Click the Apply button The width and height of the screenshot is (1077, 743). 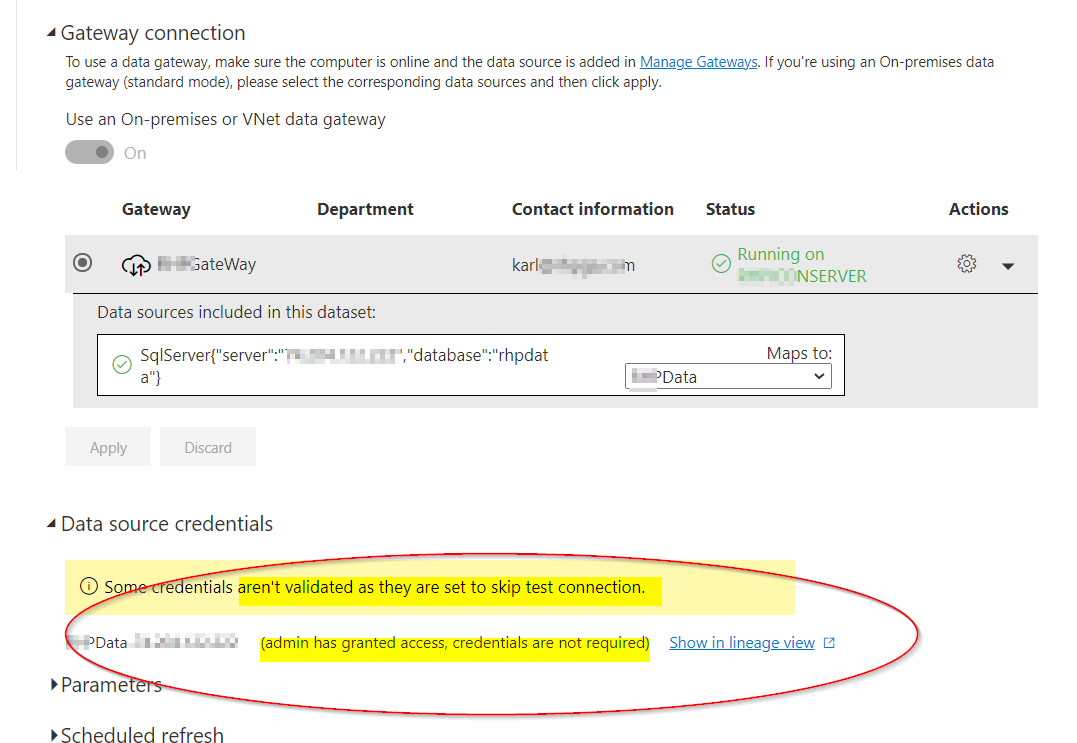108,447
